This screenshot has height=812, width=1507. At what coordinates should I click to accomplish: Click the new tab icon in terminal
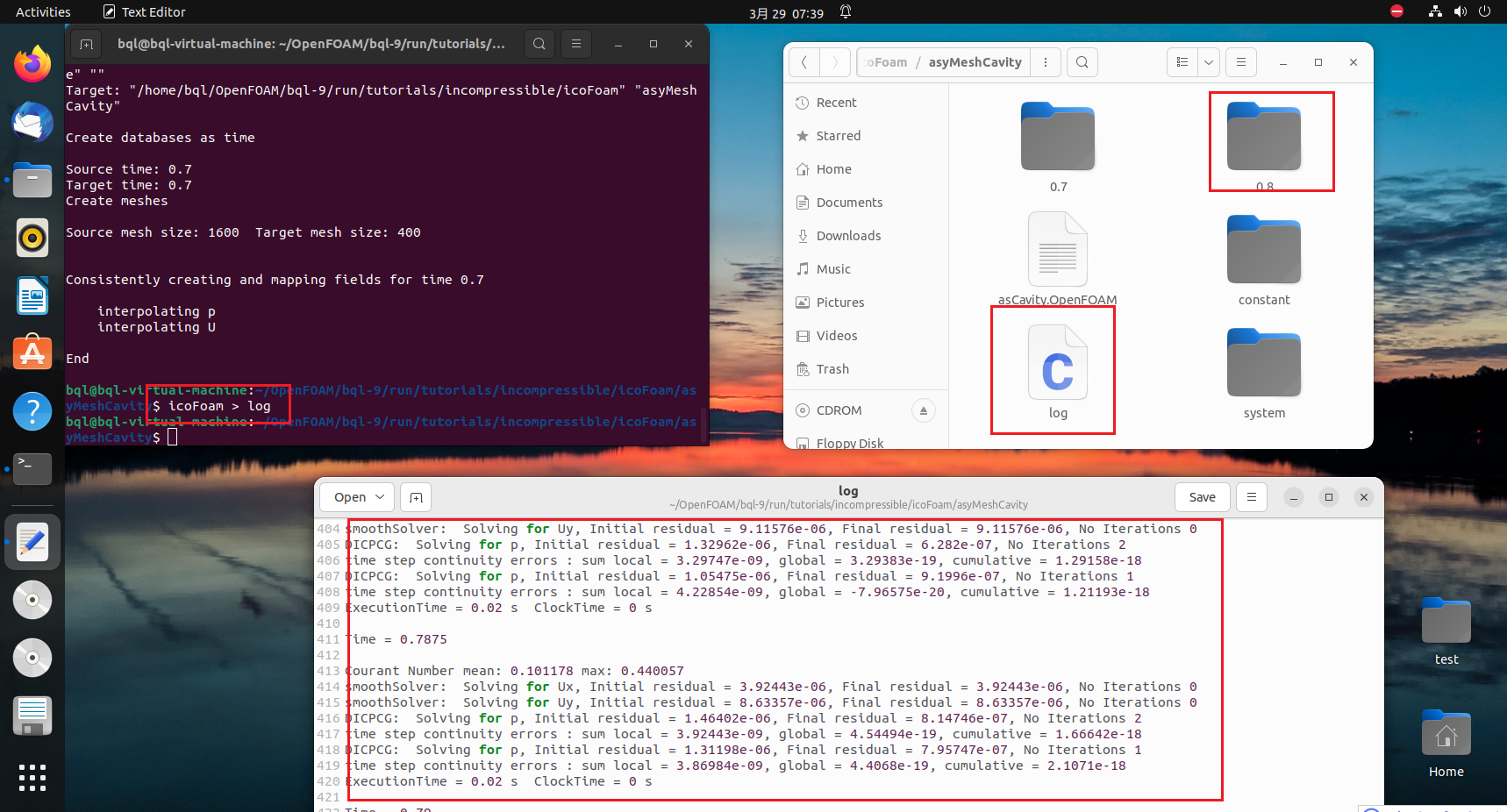point(86,44)
